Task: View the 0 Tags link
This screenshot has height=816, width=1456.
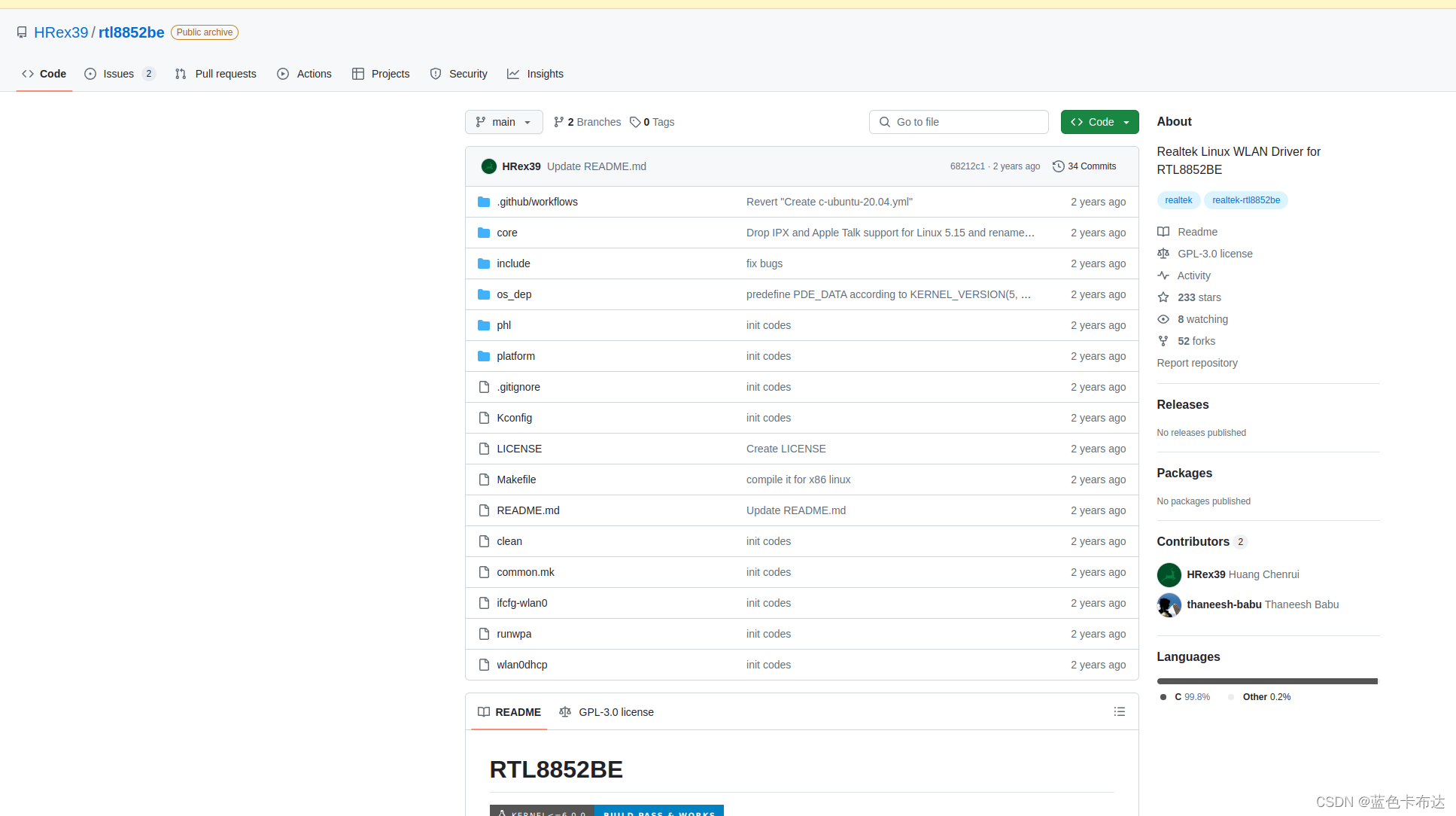Action: click(x=652, y=122)
